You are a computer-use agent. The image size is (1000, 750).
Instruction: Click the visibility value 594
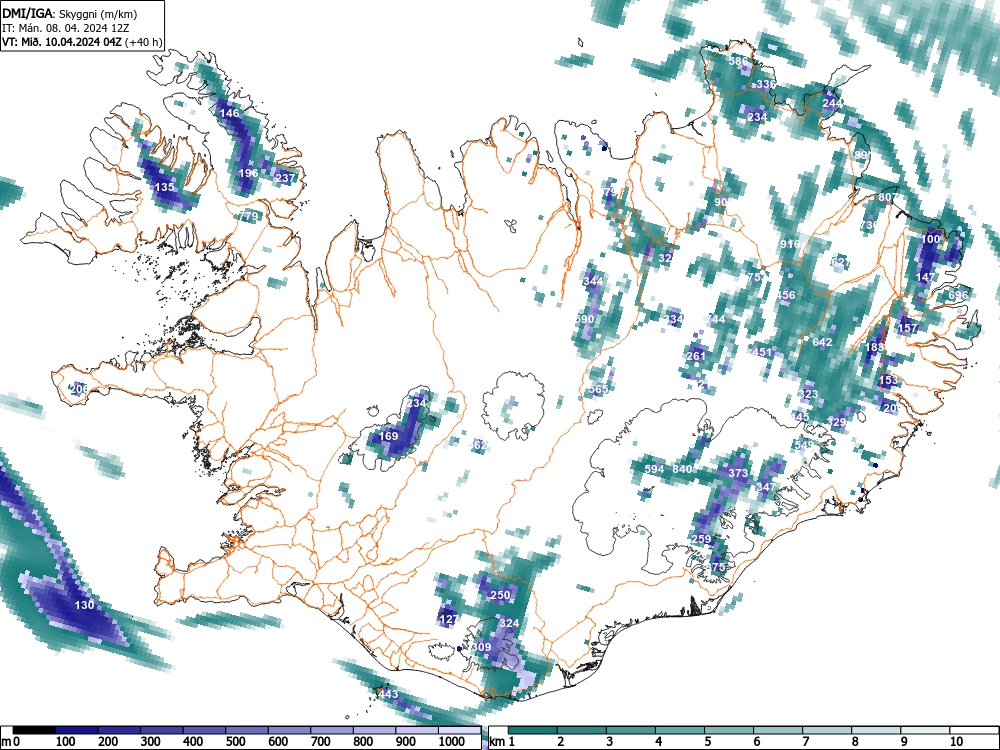pos(654,469)
